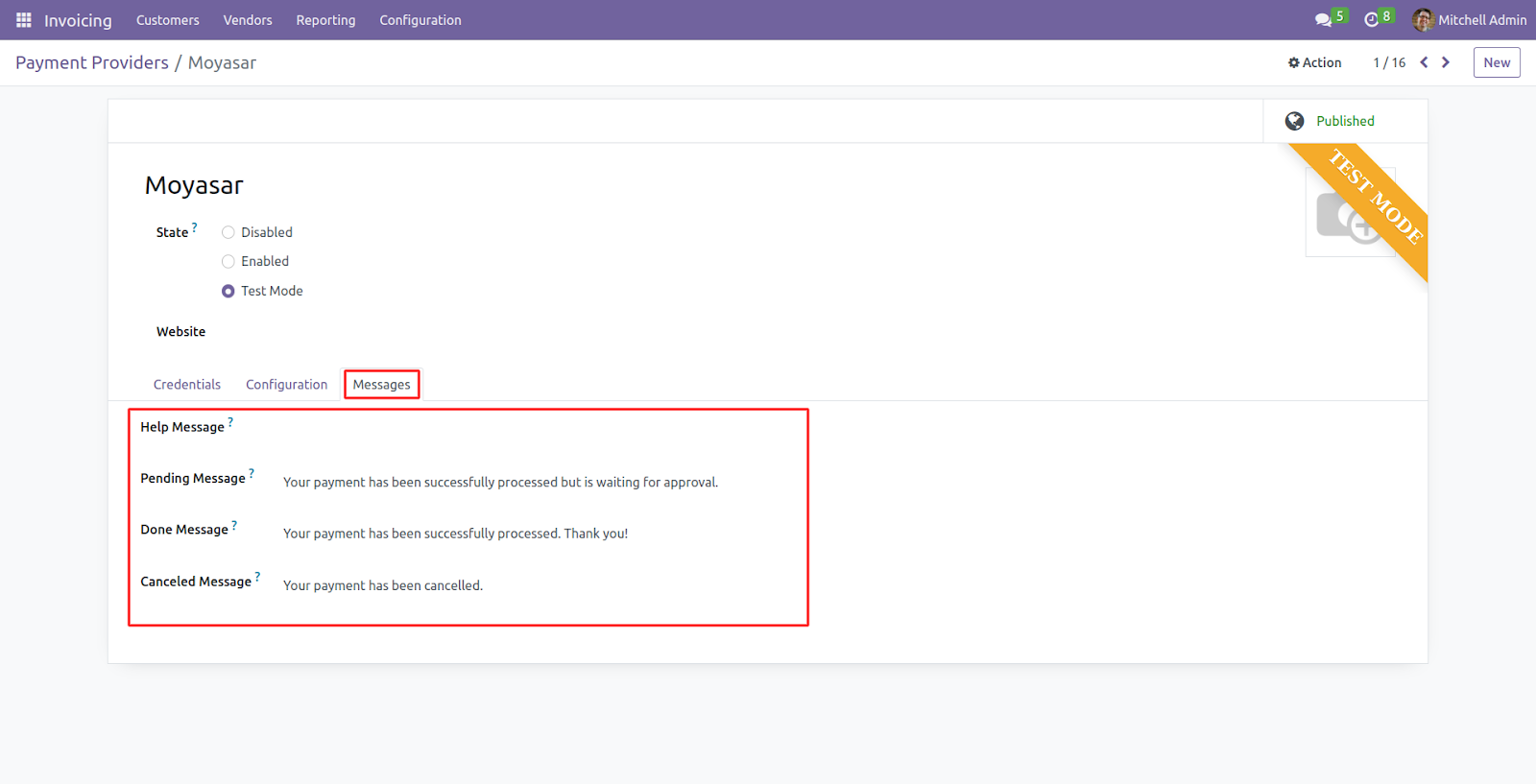Select the Disabled state option
Screen dimensions: 1536x784
coord(228,232)
